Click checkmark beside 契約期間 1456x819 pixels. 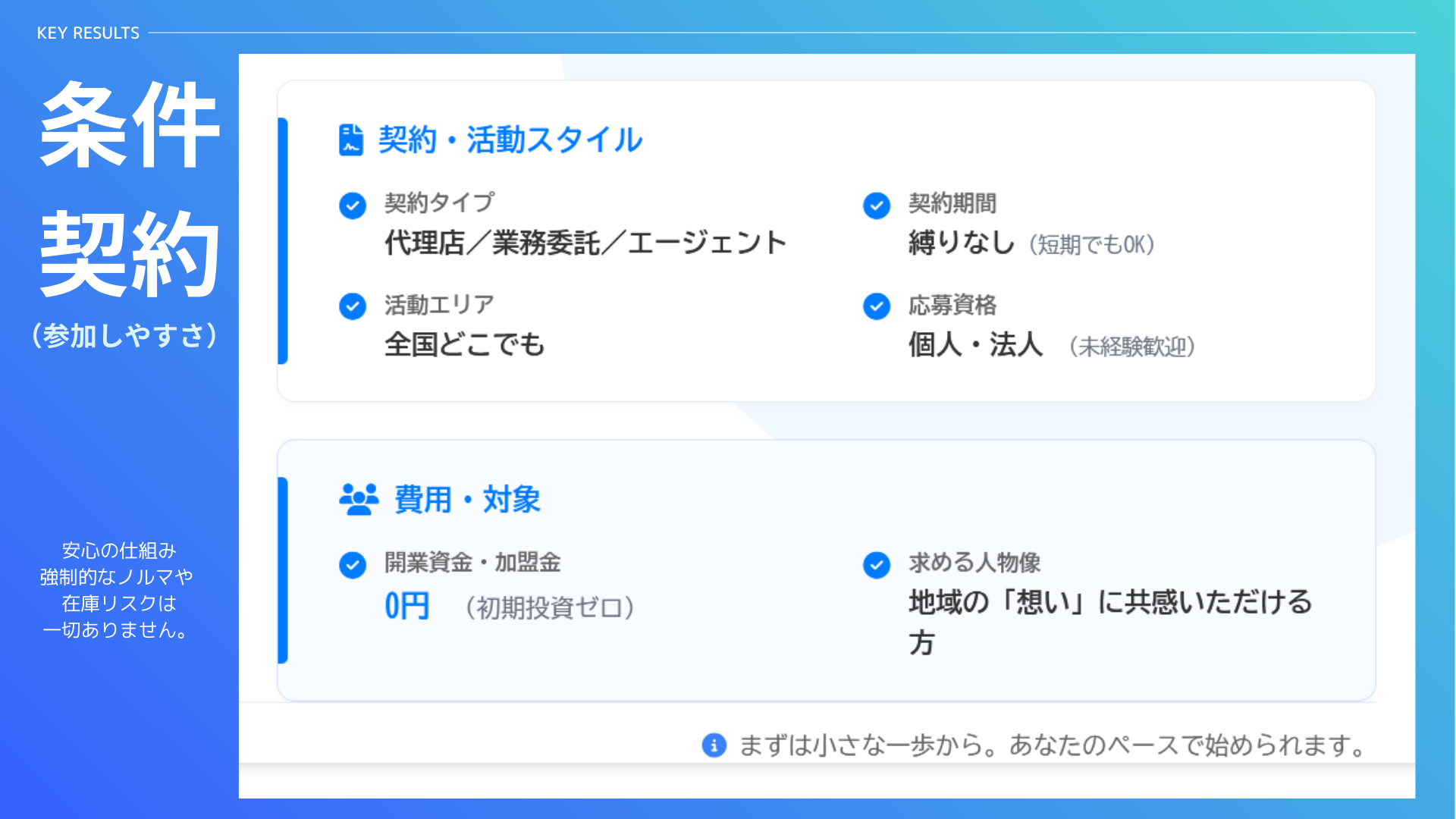(x=877, y=206)
